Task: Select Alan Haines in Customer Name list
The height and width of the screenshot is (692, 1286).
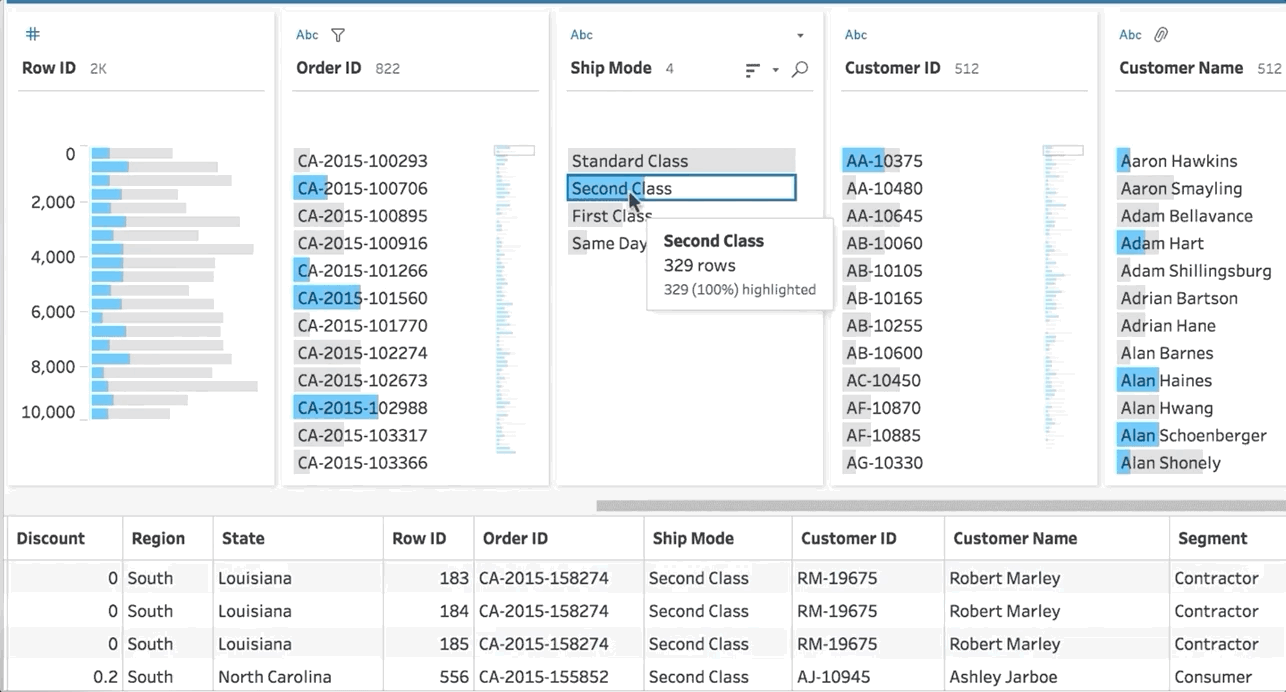Action: (1166, 380)
